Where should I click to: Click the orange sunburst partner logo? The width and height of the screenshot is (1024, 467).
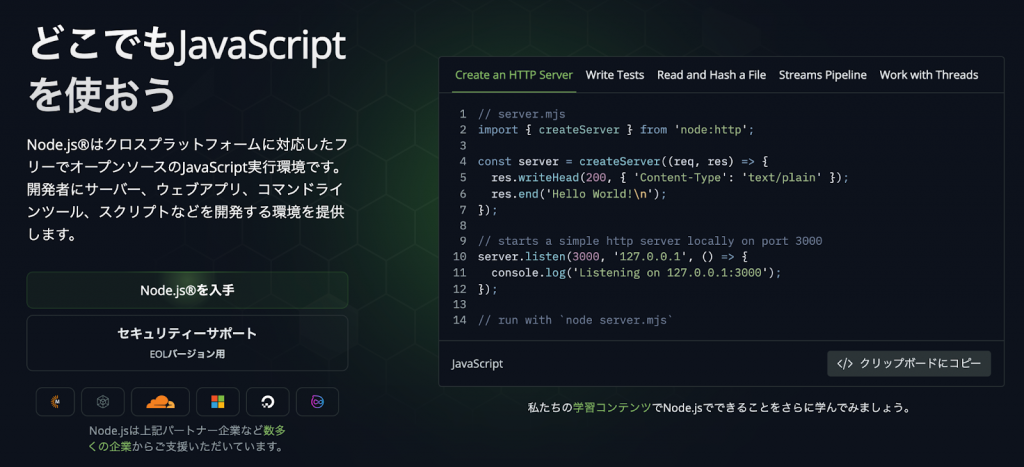click(55, 401)
